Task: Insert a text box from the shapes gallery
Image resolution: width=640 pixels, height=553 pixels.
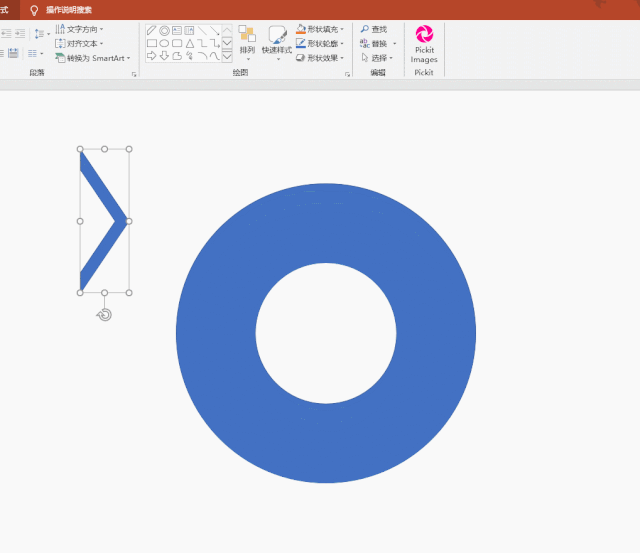Action: click(x=177, y=31)
